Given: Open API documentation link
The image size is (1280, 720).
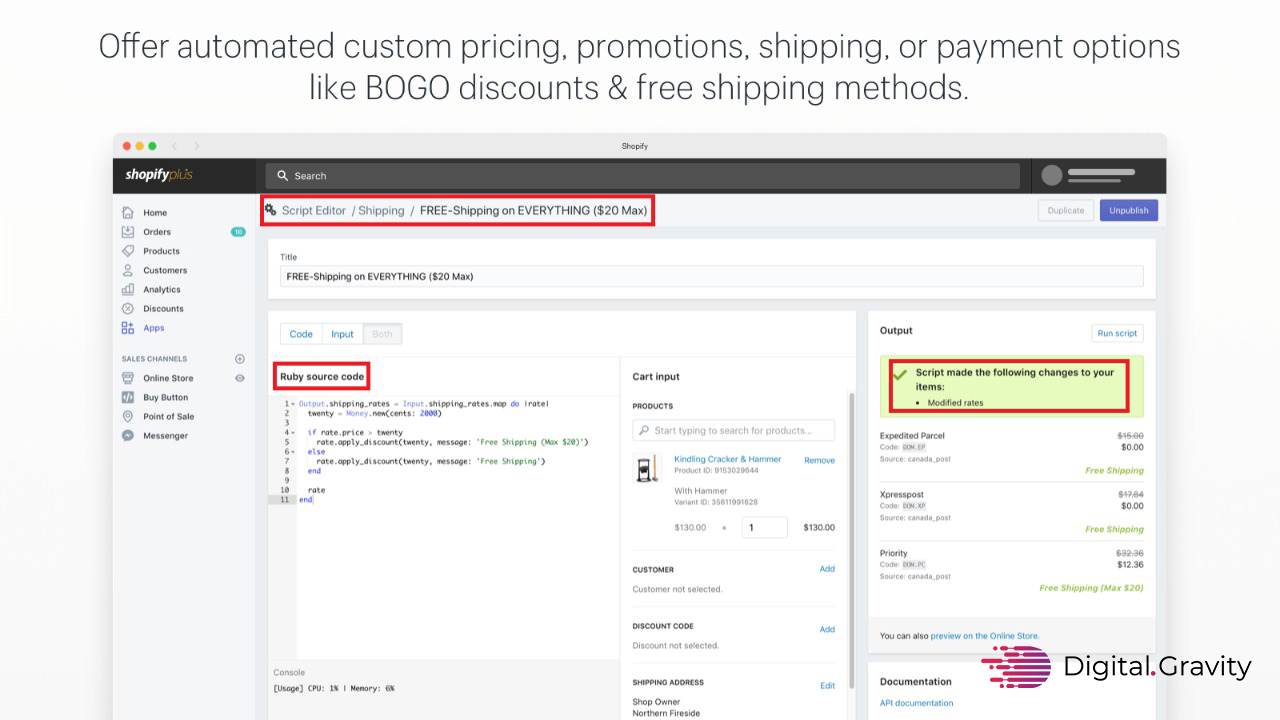Looking at the screenshot, I should [x=916, y=703].
